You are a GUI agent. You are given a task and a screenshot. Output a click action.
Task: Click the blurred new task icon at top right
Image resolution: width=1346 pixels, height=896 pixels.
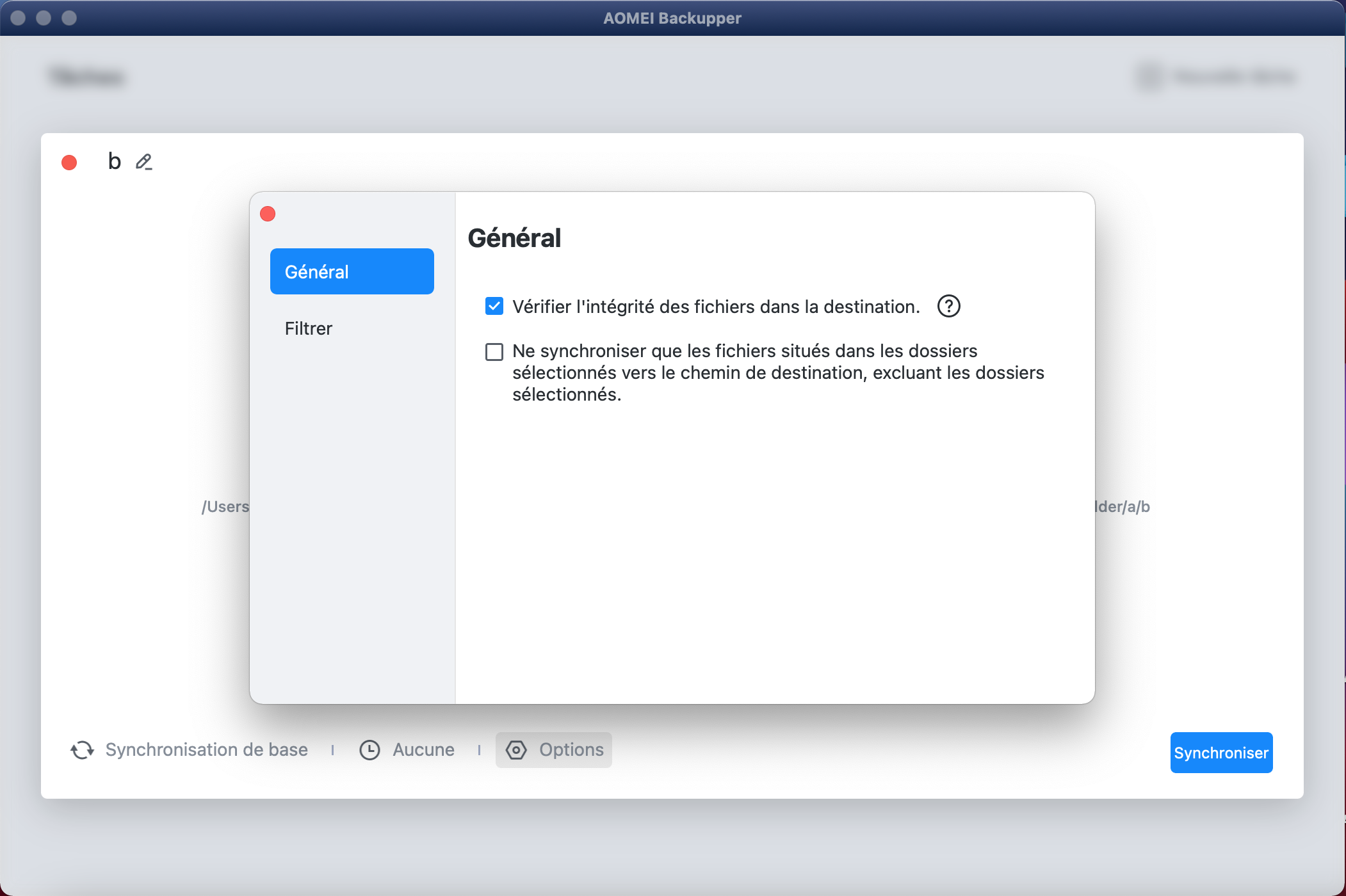click(x=1149, y=77)
